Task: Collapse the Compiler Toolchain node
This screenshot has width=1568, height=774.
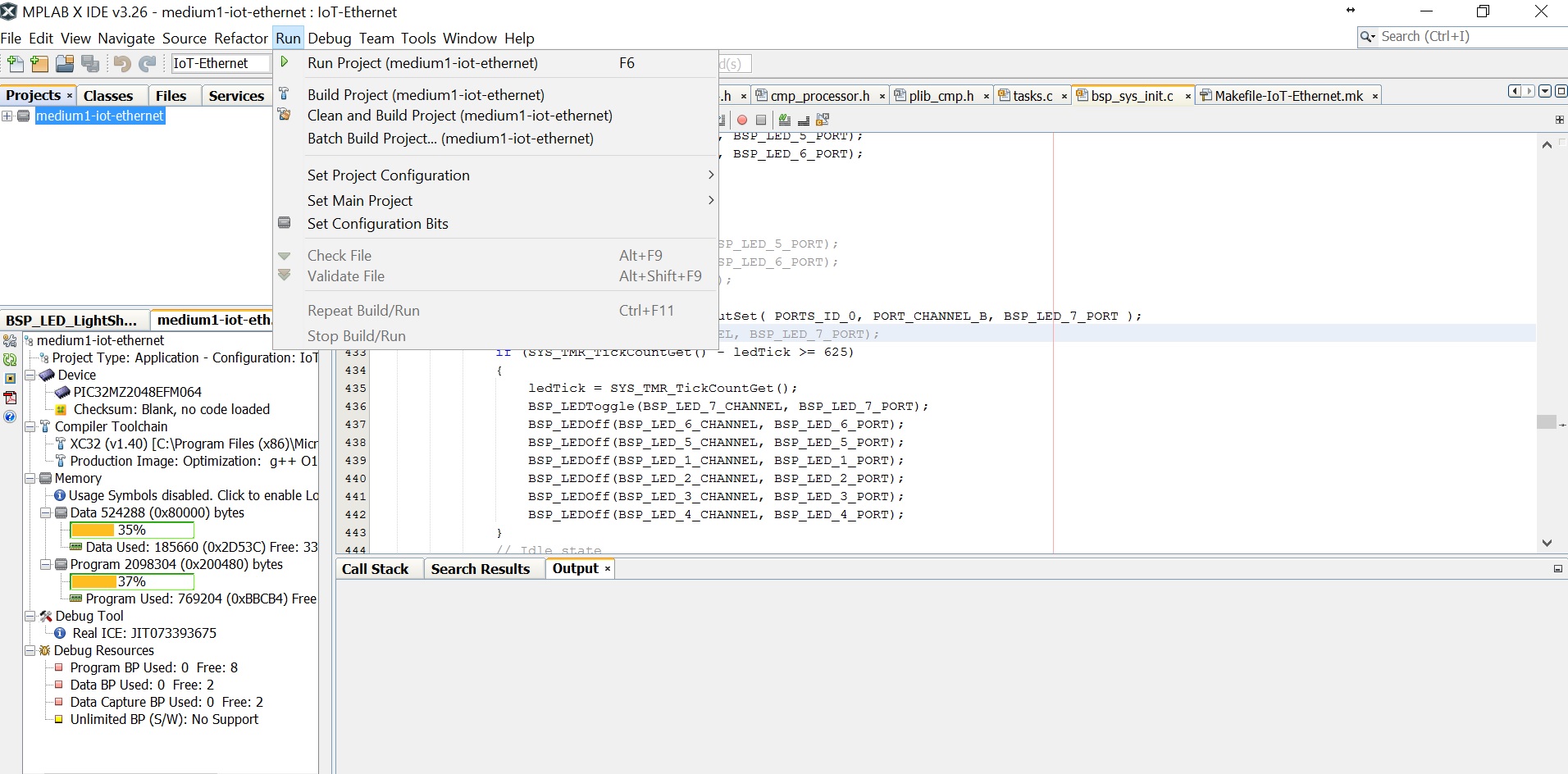Action: (x=30, y=427)
